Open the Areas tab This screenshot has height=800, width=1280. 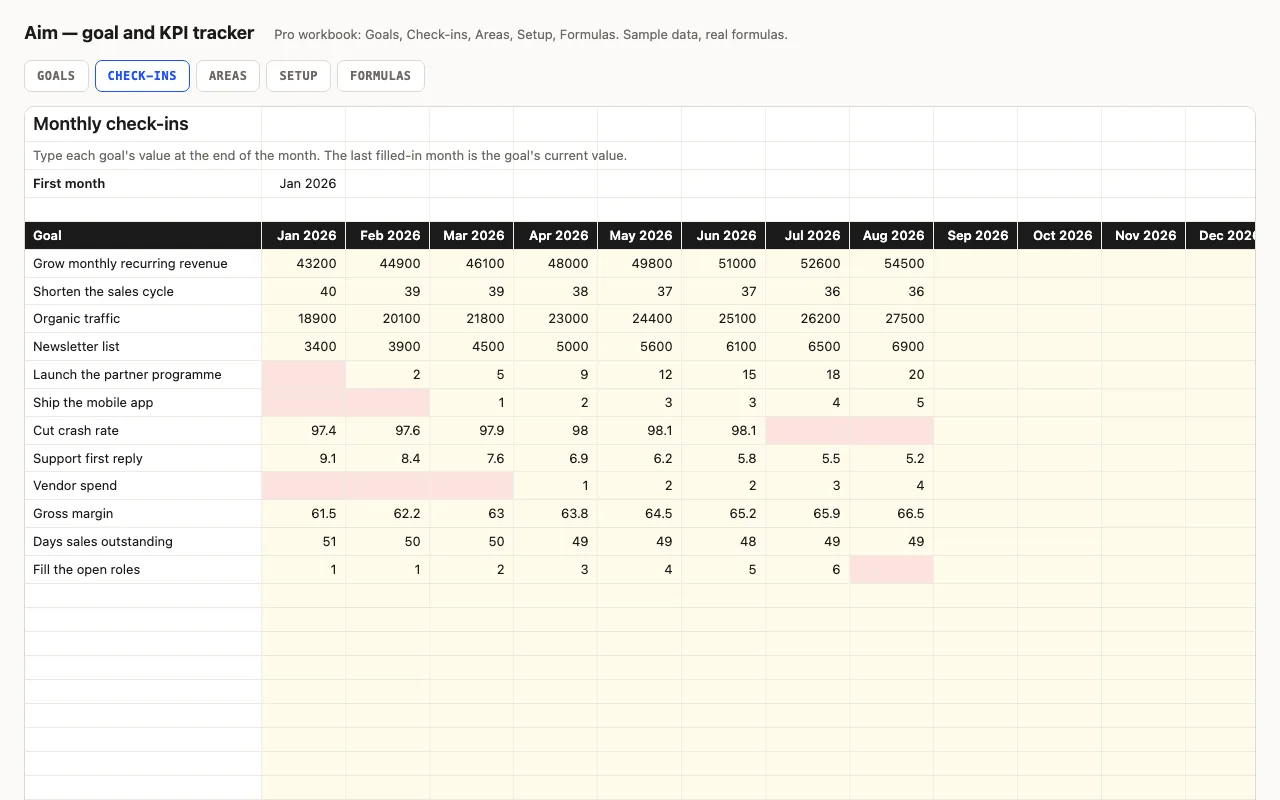[x=228, y=76]
